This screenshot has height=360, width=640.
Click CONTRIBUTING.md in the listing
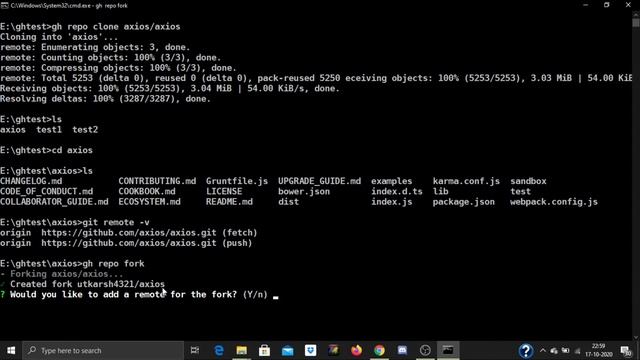tap(157, 181)
